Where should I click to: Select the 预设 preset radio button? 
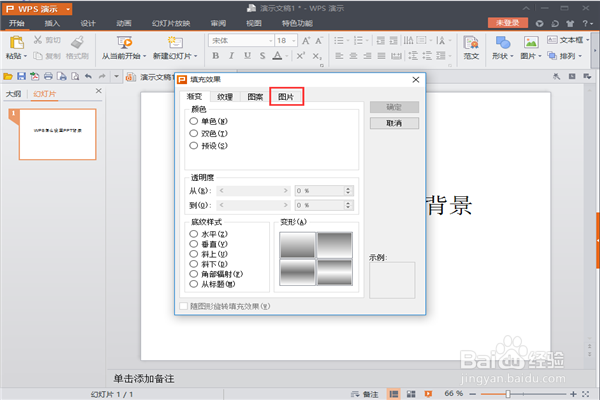(194, 145)
